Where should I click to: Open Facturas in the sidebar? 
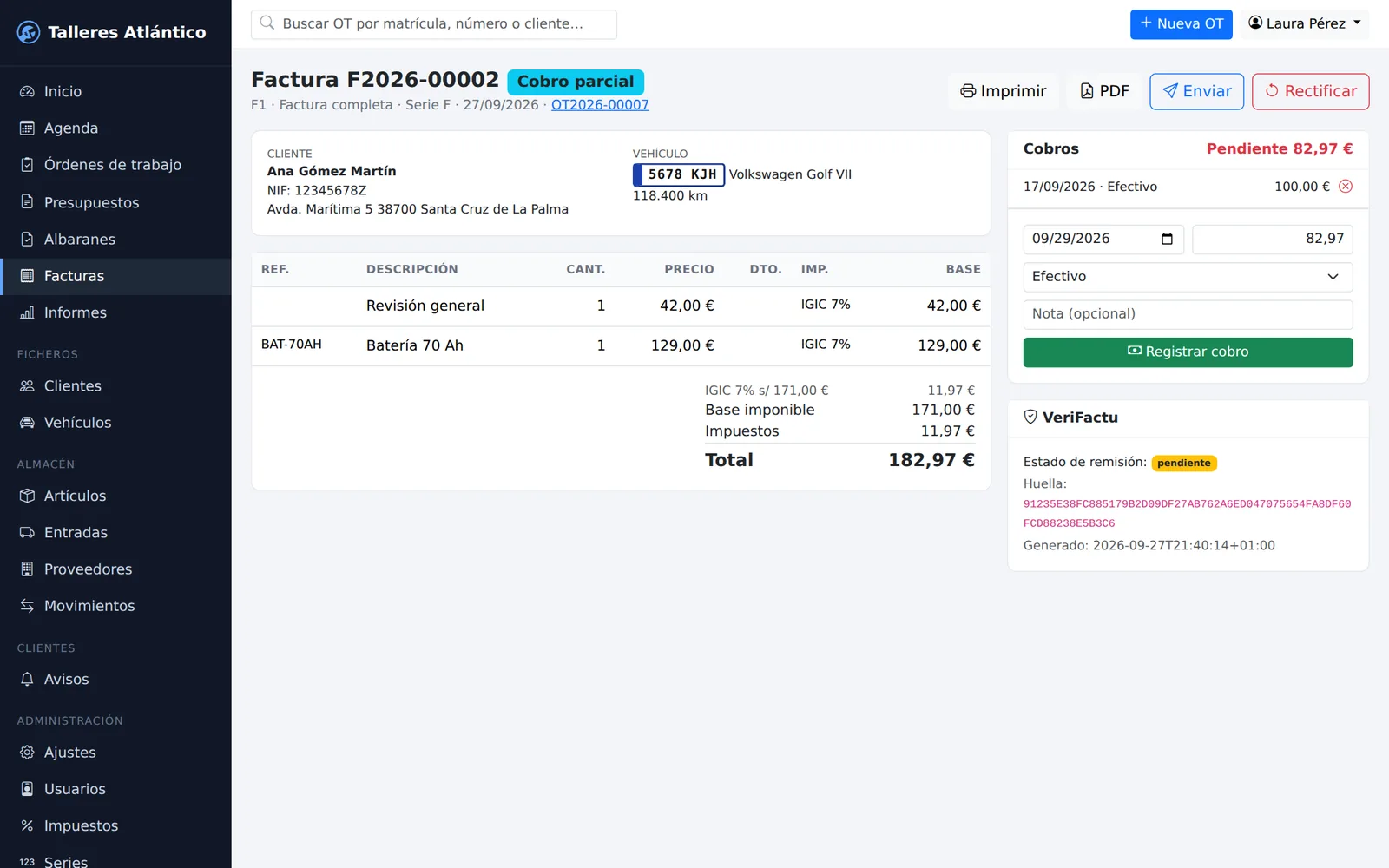[x=115, y=276]
